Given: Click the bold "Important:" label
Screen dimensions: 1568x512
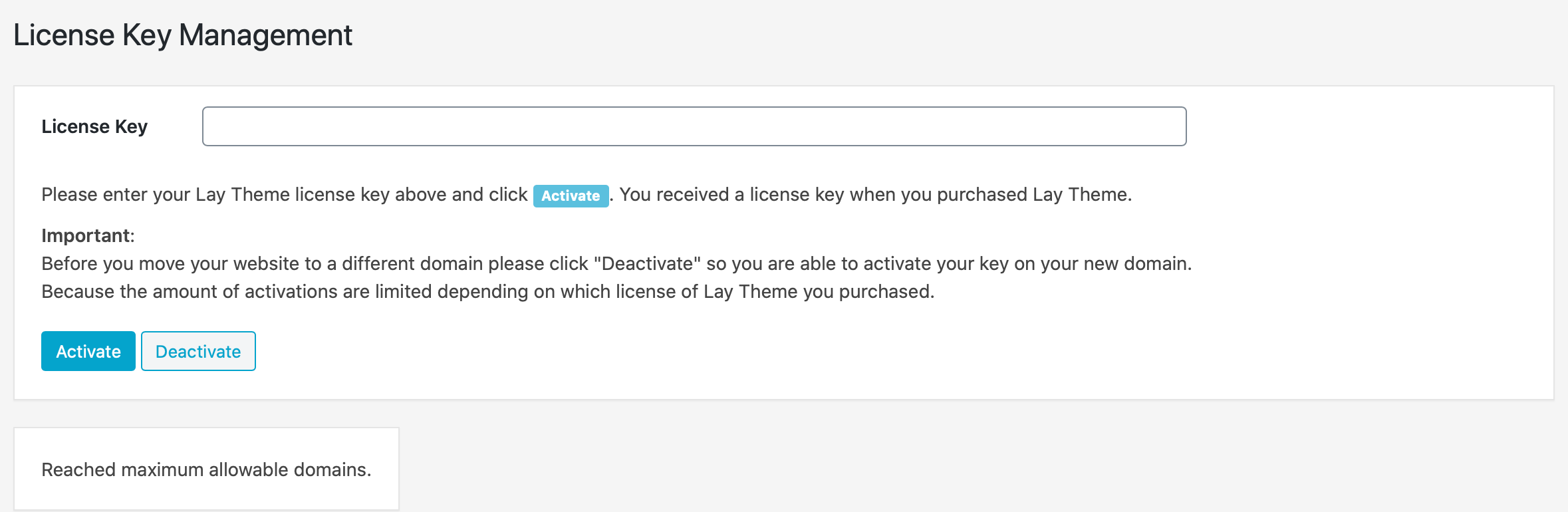Looking at the screenshot, I should coord(88,235).
